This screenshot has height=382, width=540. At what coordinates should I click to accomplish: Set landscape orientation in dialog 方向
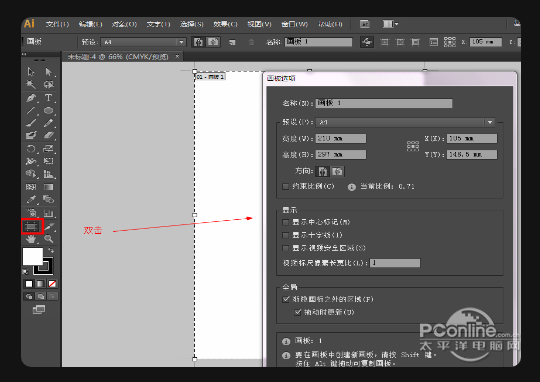pos(337,171)
